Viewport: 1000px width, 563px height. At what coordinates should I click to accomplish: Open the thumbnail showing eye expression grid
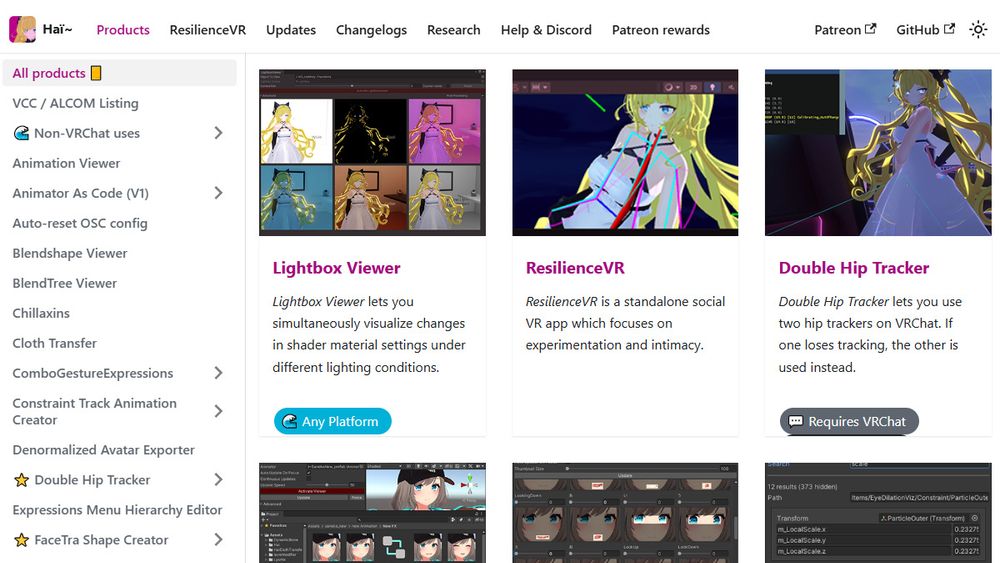(x=625, y=513)
